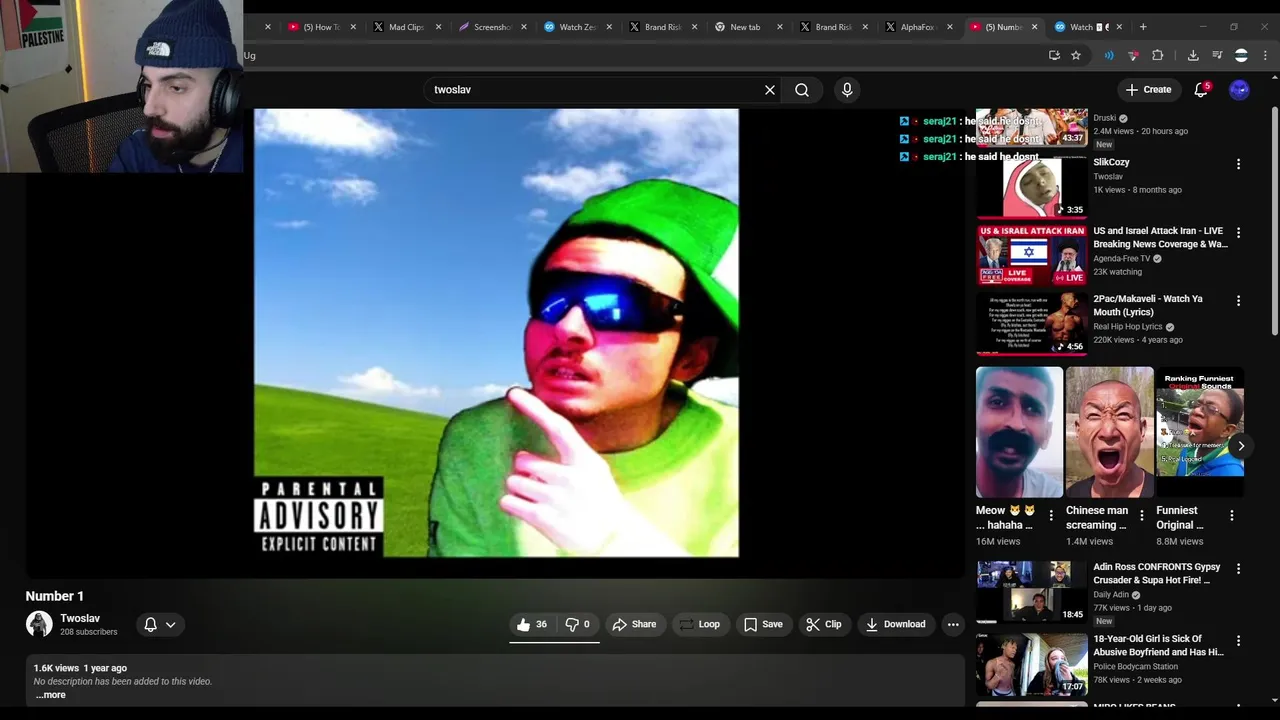Close the Mad Clips browser tab
1280x720 pixels.
(438, 27)
